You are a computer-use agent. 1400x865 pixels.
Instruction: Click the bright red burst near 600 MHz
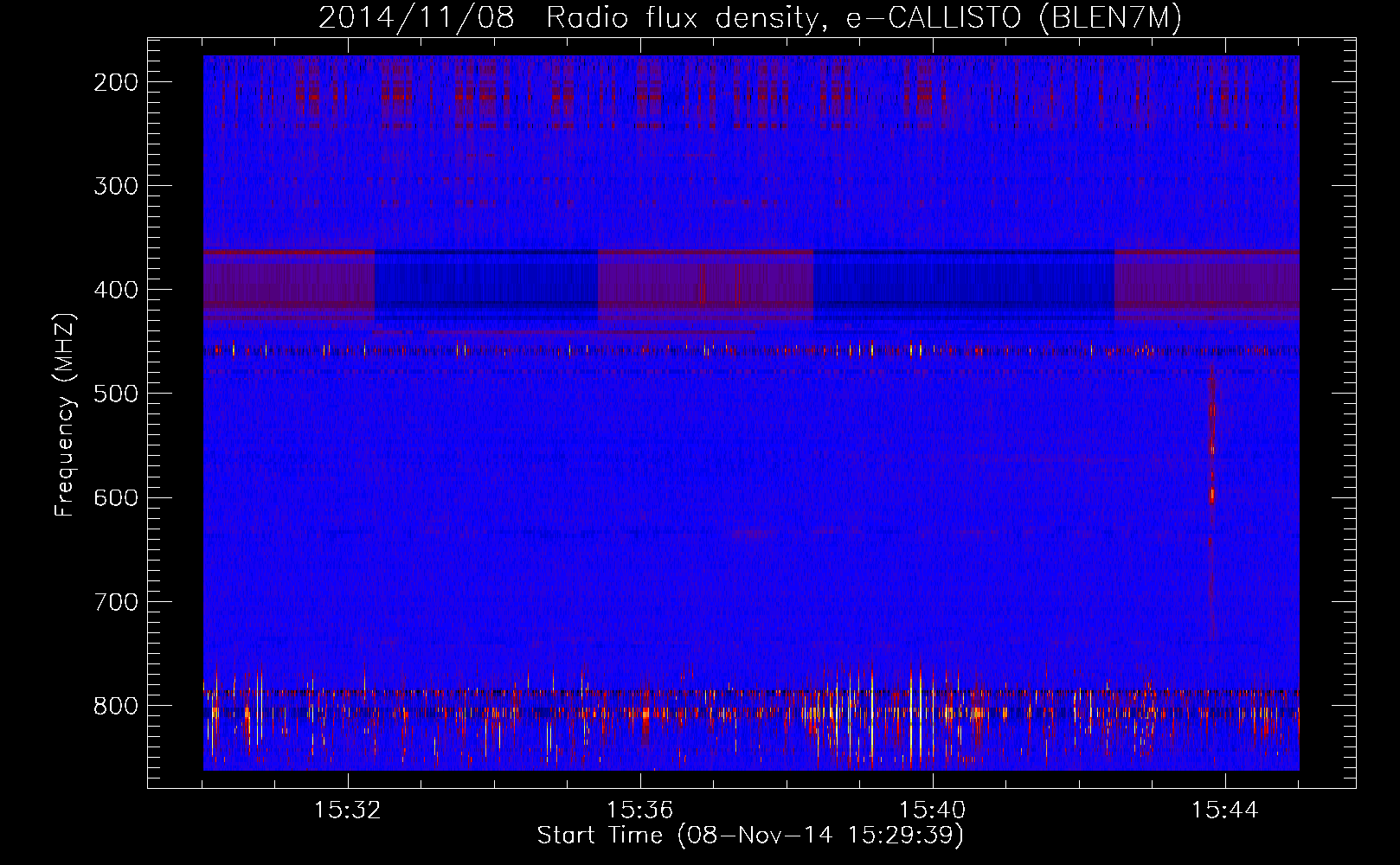[x=1211, y=495]
